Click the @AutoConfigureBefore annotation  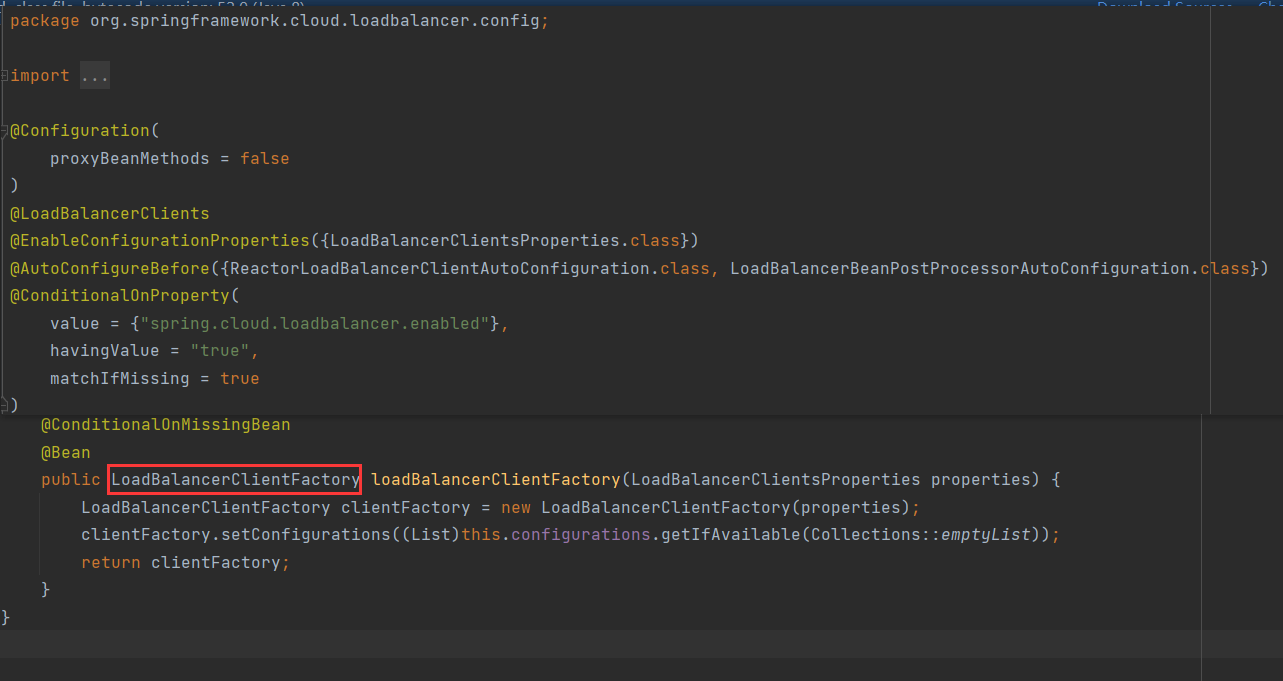(110, 268)
